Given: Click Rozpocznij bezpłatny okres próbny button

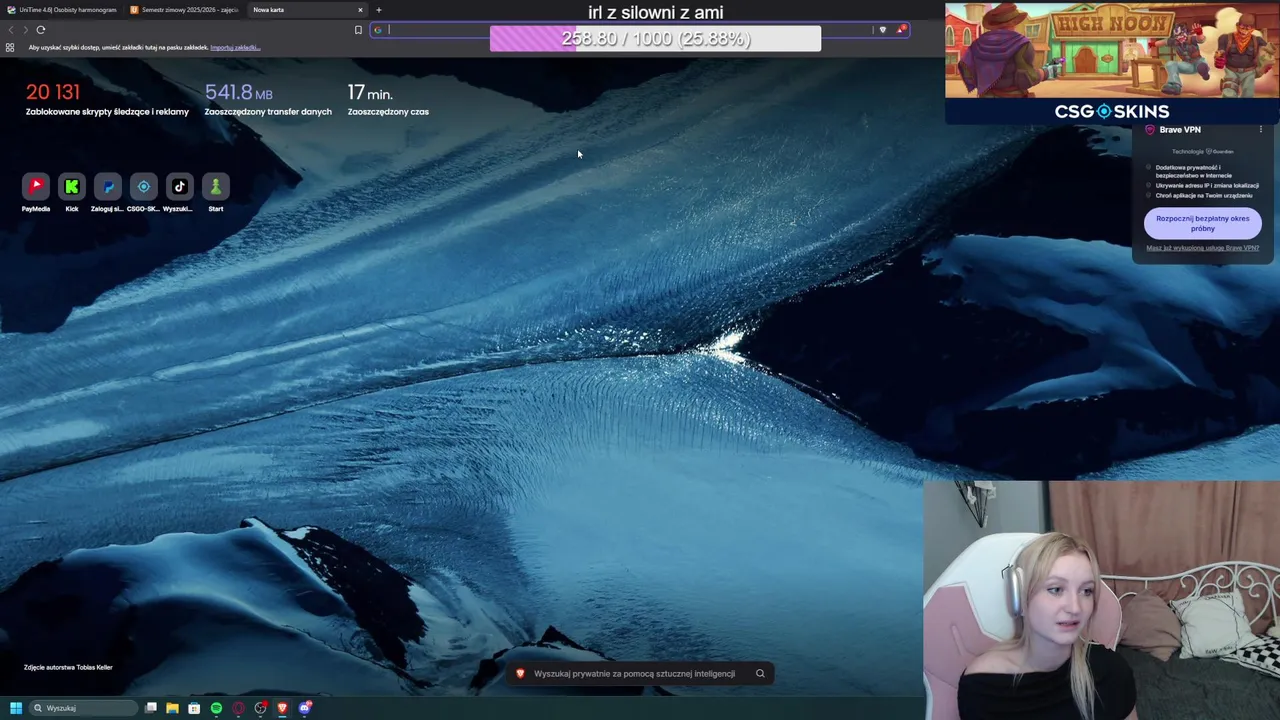Looking at the screenshot, I should [1203, 223].
